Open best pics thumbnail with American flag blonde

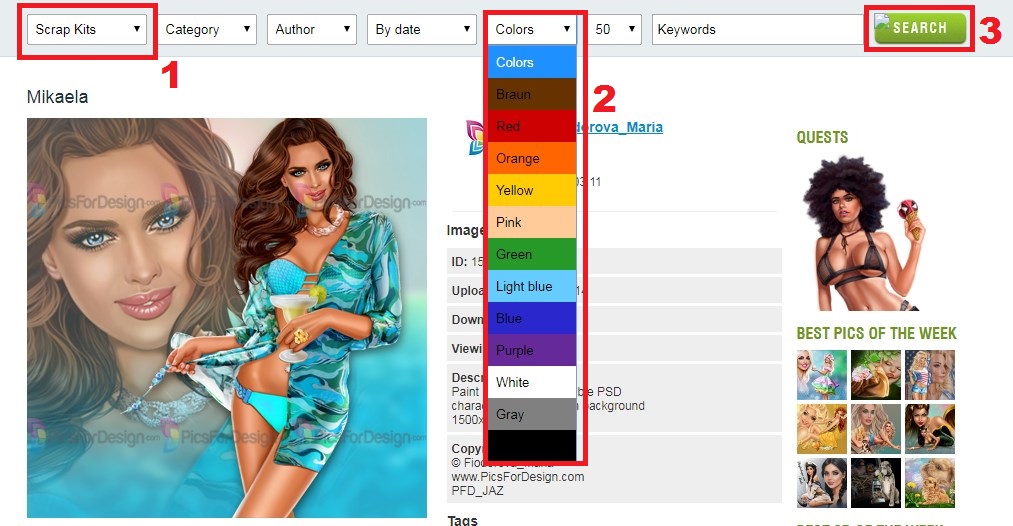[930, 375]
